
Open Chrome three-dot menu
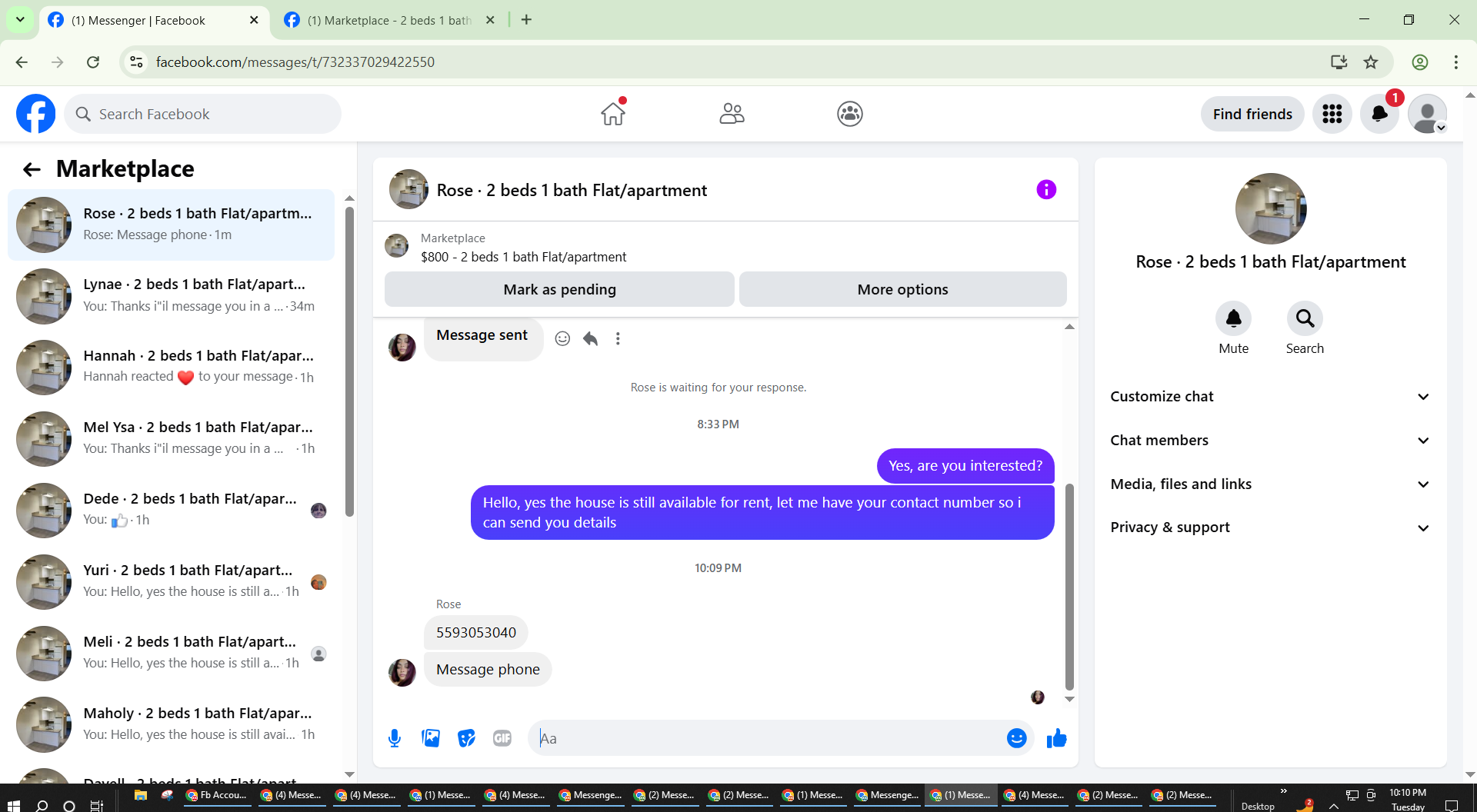tap(1456, 62)
